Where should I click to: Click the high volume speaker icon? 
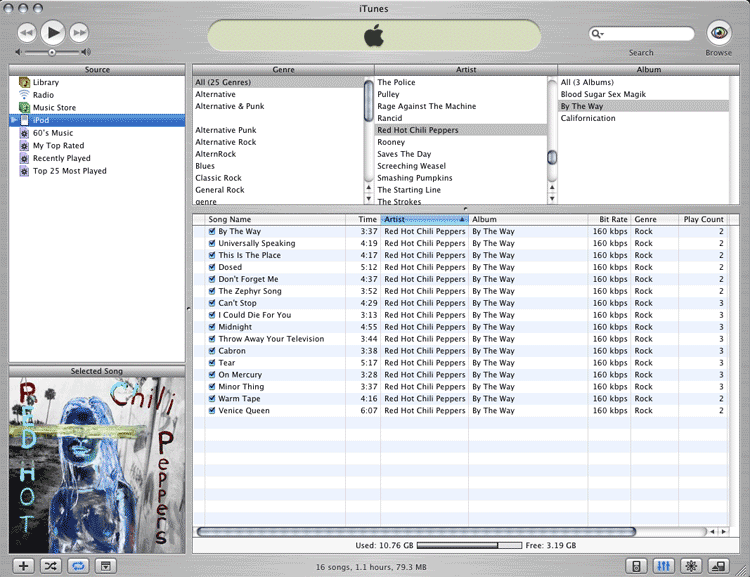click(86, 52)
